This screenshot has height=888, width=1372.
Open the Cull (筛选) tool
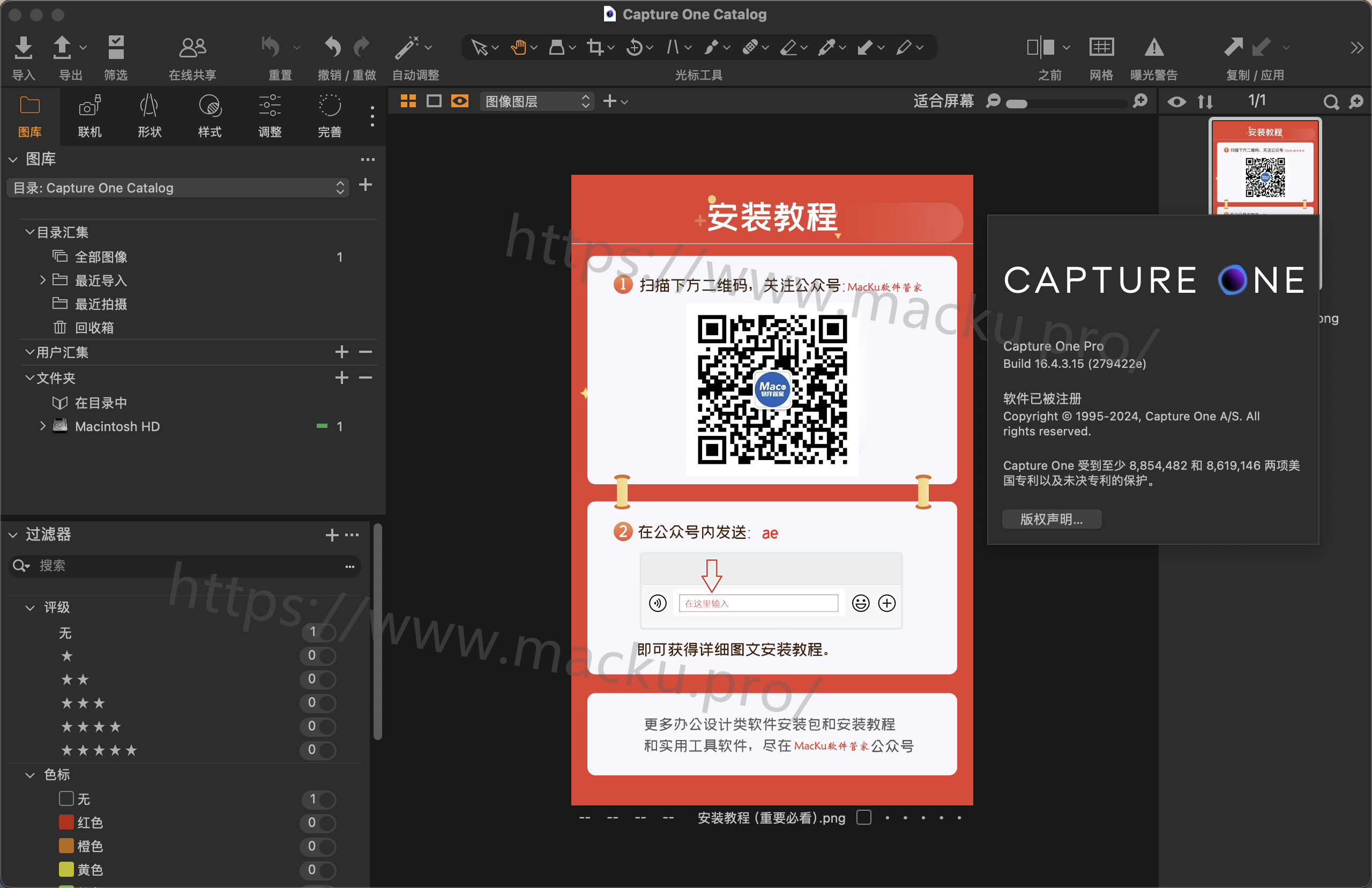pos(116,47)
